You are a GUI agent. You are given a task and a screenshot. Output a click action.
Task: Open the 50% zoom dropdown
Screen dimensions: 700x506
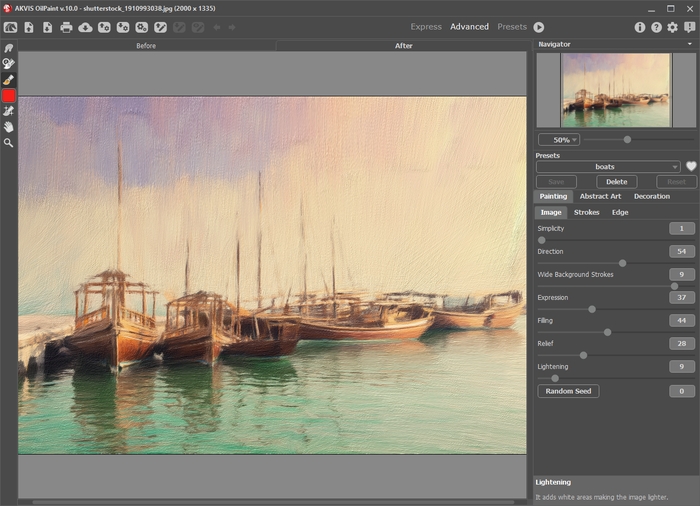coord(559,140)
